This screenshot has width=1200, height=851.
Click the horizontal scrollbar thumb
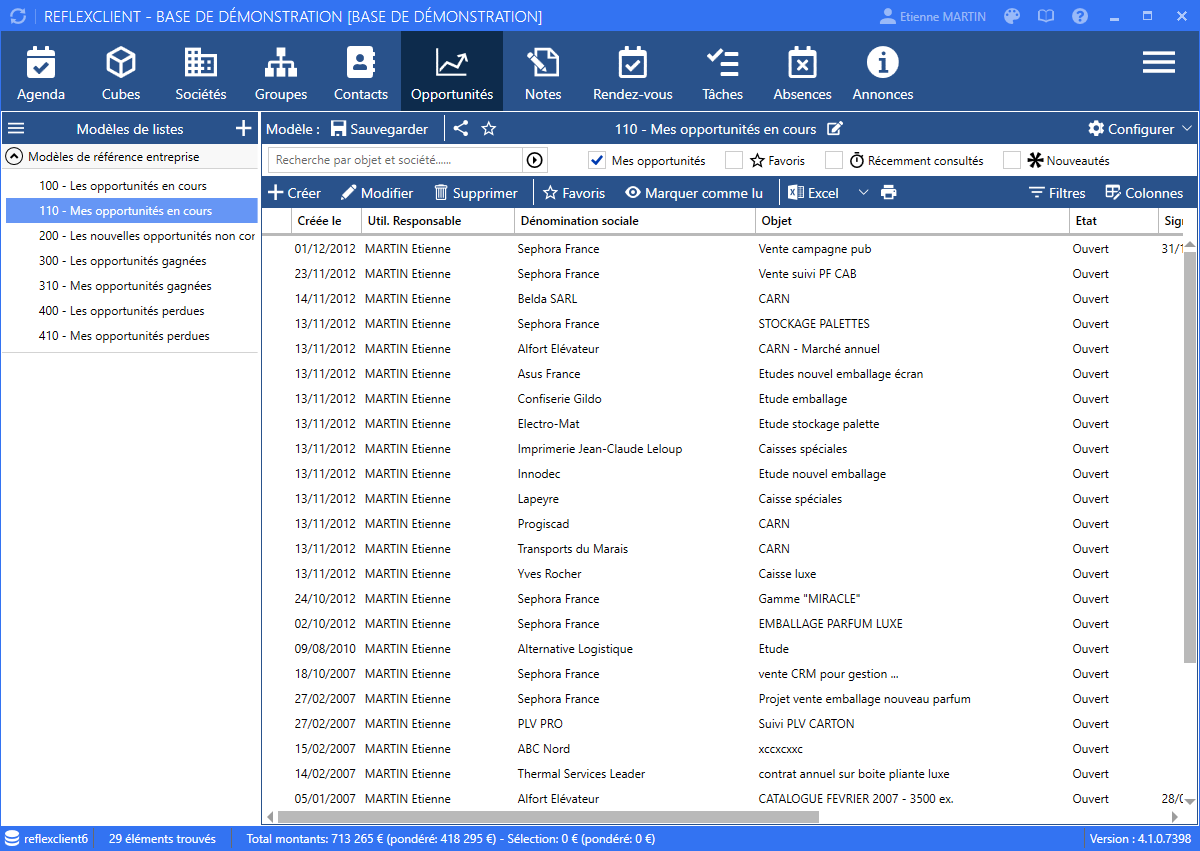547,816
